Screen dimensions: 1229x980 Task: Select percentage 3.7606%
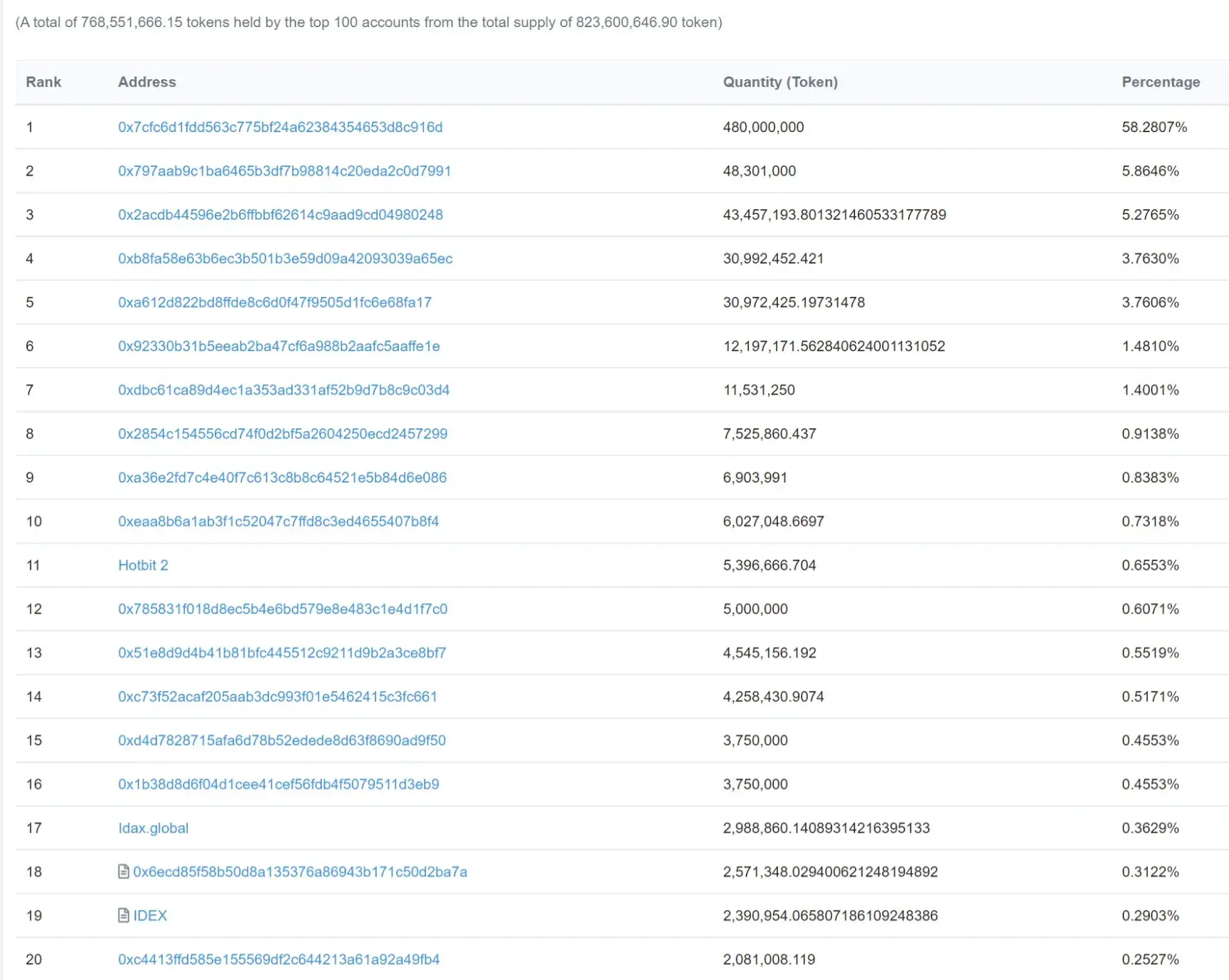(1150, 302)
